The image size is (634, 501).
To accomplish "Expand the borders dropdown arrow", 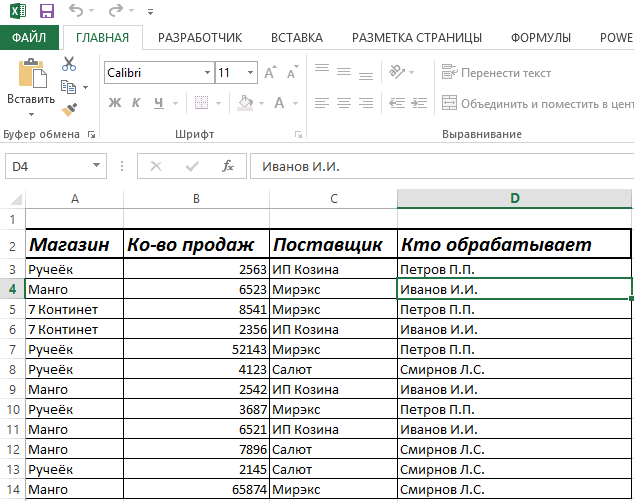I will point(218,104).
